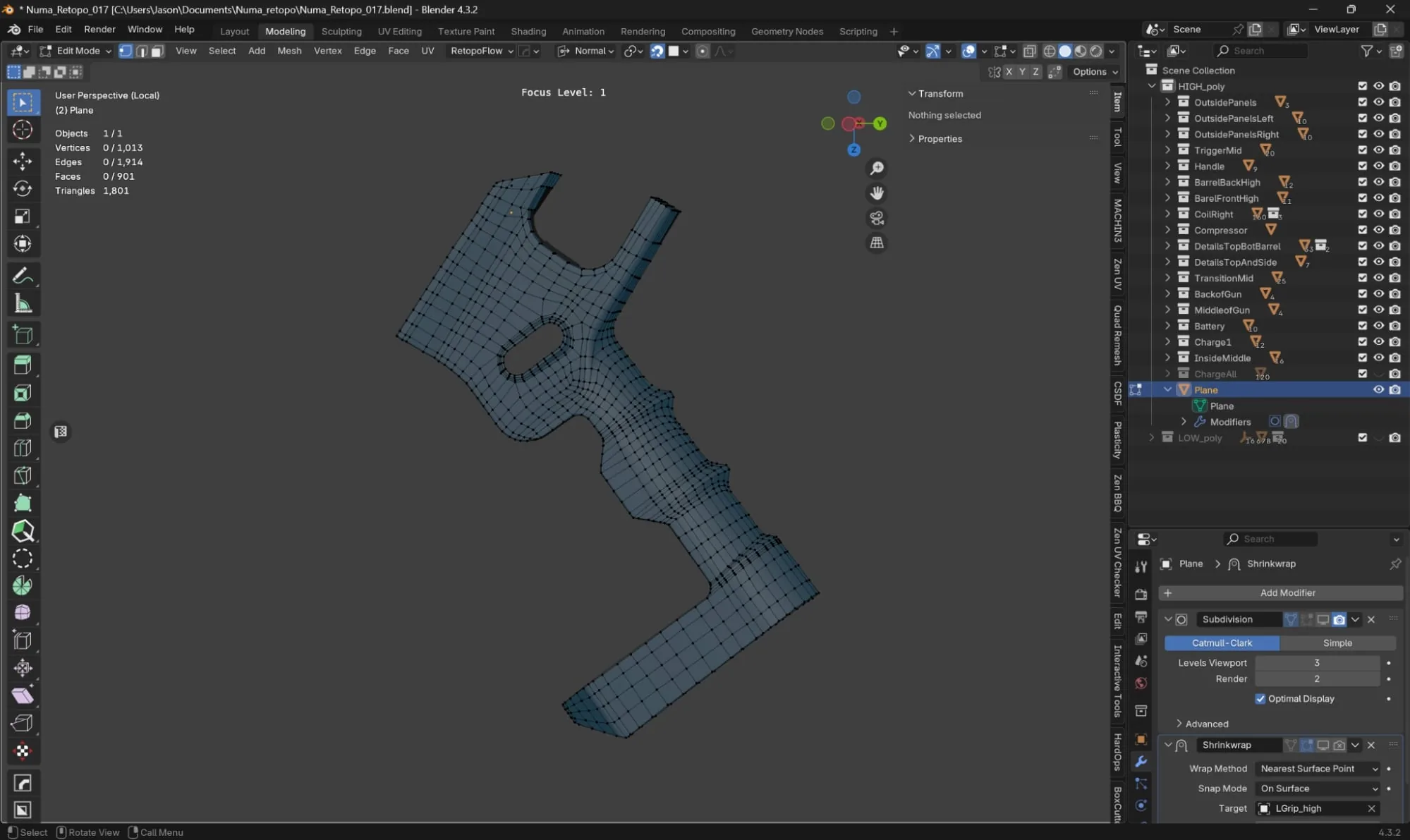Viewport: 1410px width, 840px height.
Task: Hide OutsidePanels collection in viewport
Action: tap(1378, 102)
